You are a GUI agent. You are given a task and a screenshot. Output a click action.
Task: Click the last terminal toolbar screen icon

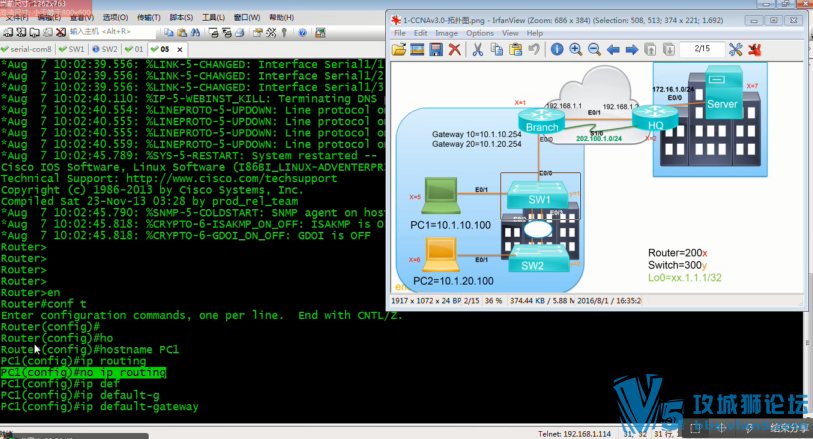click(320, 33)
